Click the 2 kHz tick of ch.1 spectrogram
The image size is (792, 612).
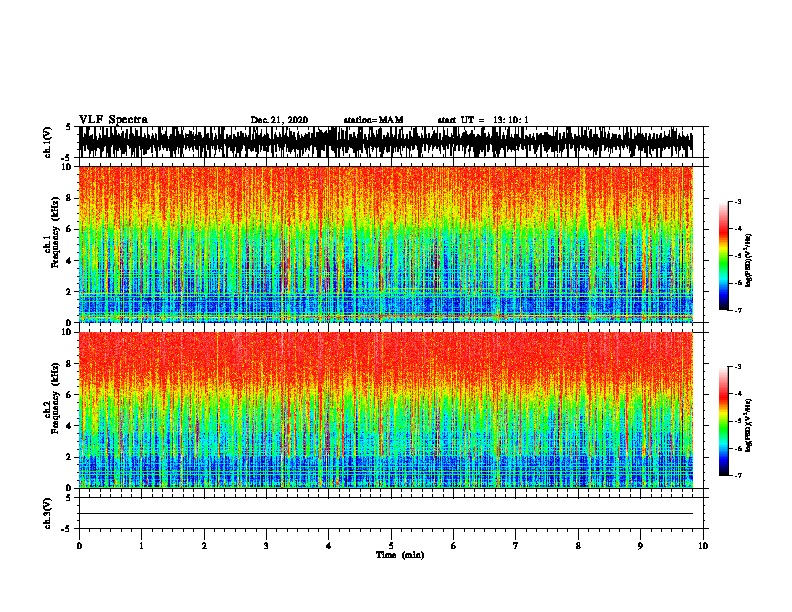(70, 291)
